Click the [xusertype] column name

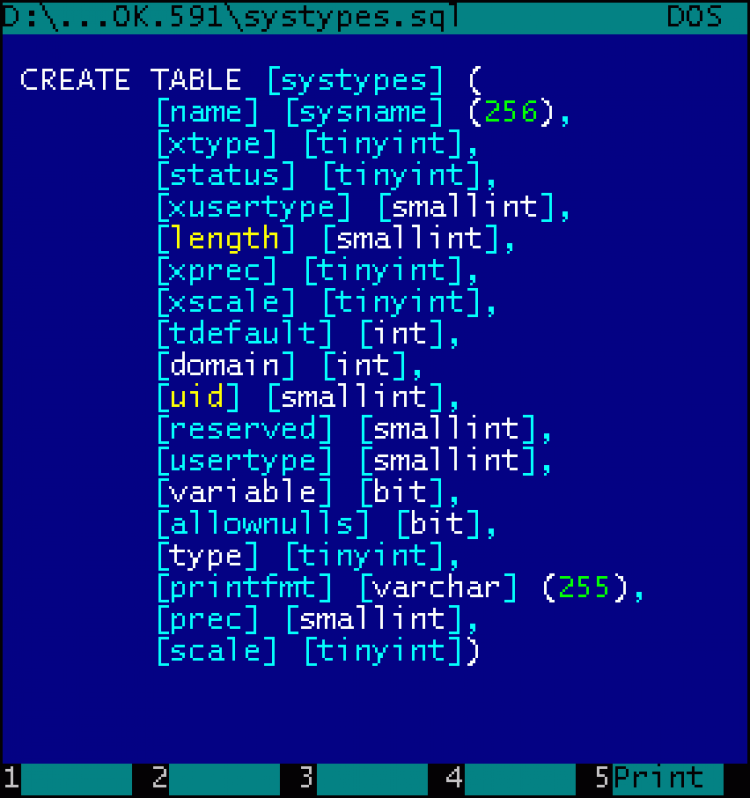253,207
